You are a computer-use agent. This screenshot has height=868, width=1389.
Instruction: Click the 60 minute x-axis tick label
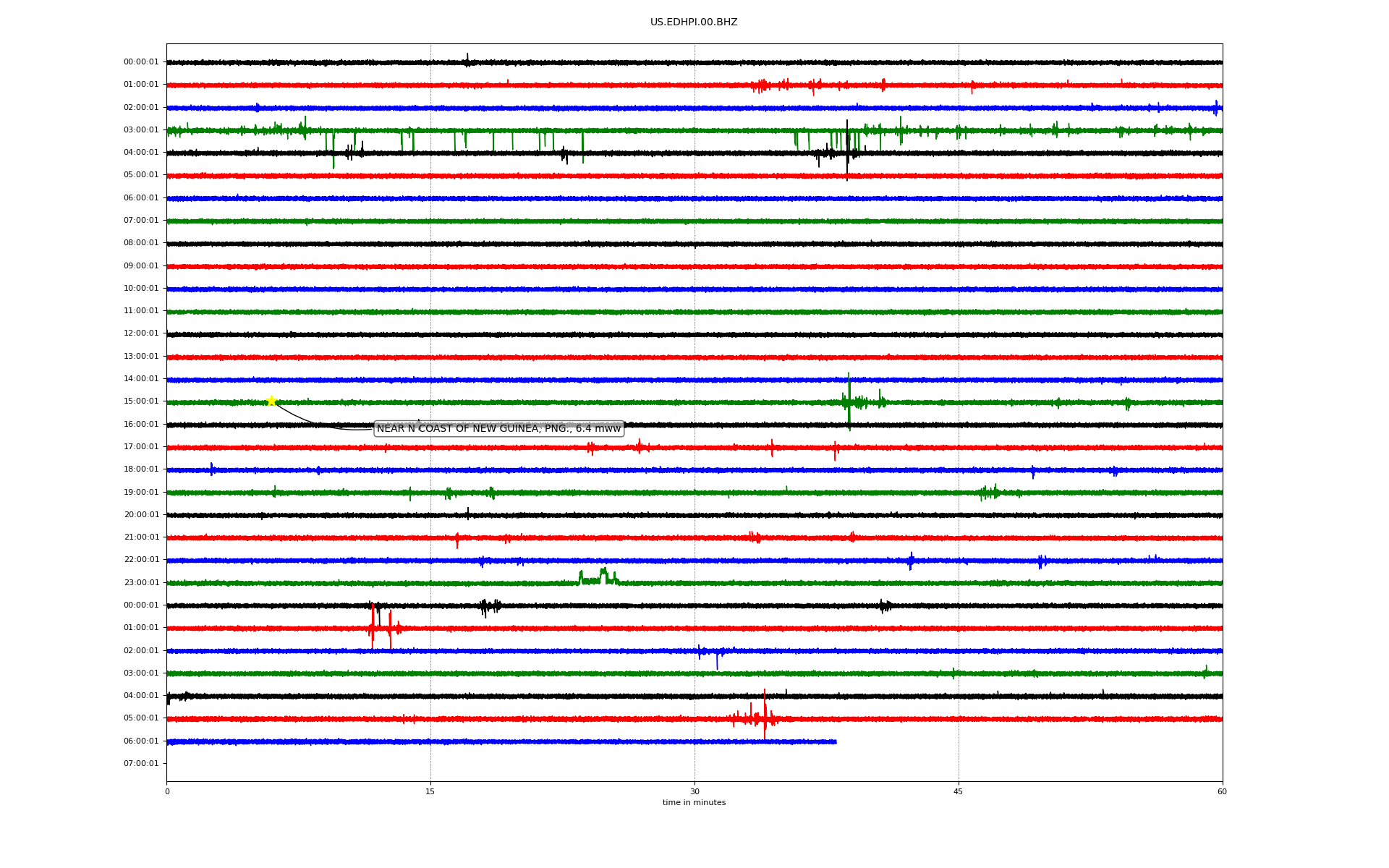1222,791
